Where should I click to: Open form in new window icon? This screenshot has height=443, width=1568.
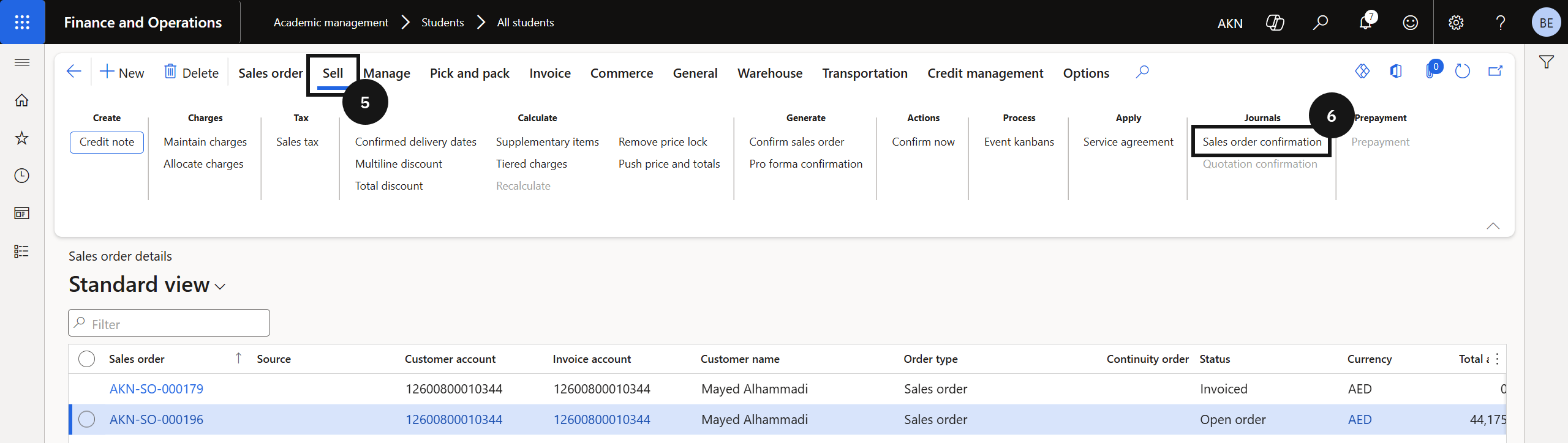(x=1496, y=72)
